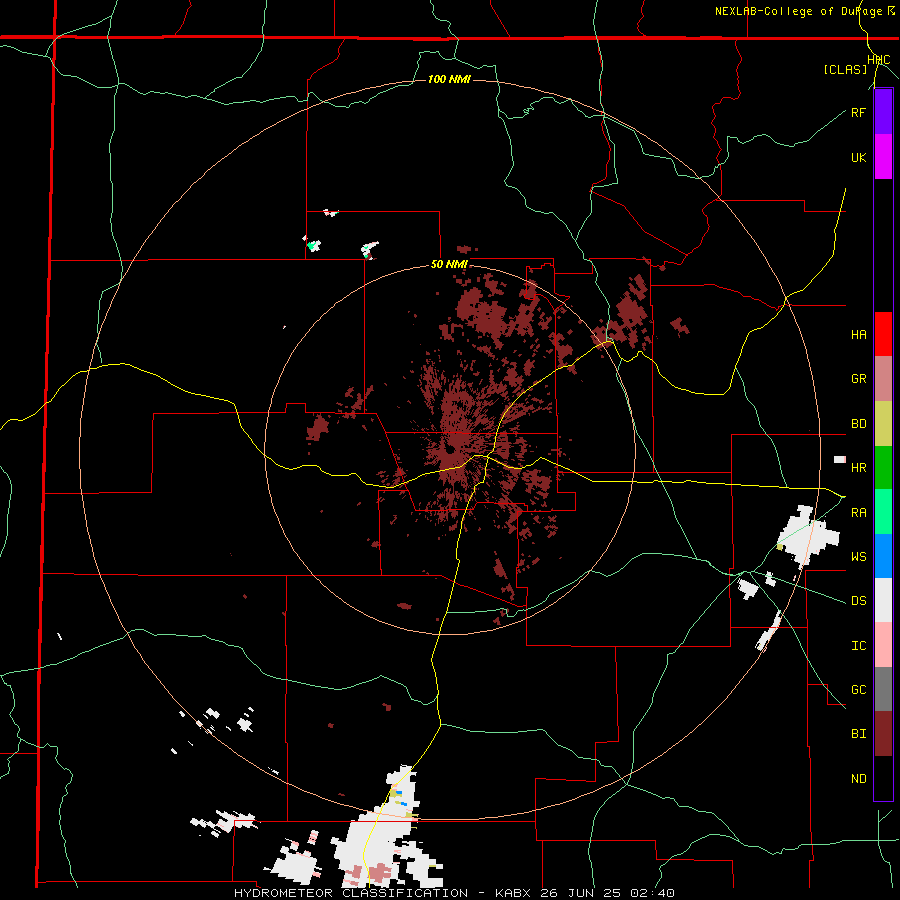Click the HHC product code text
Image resolution: width=900 pixels, height=900 pixels.
click(879, 60)
